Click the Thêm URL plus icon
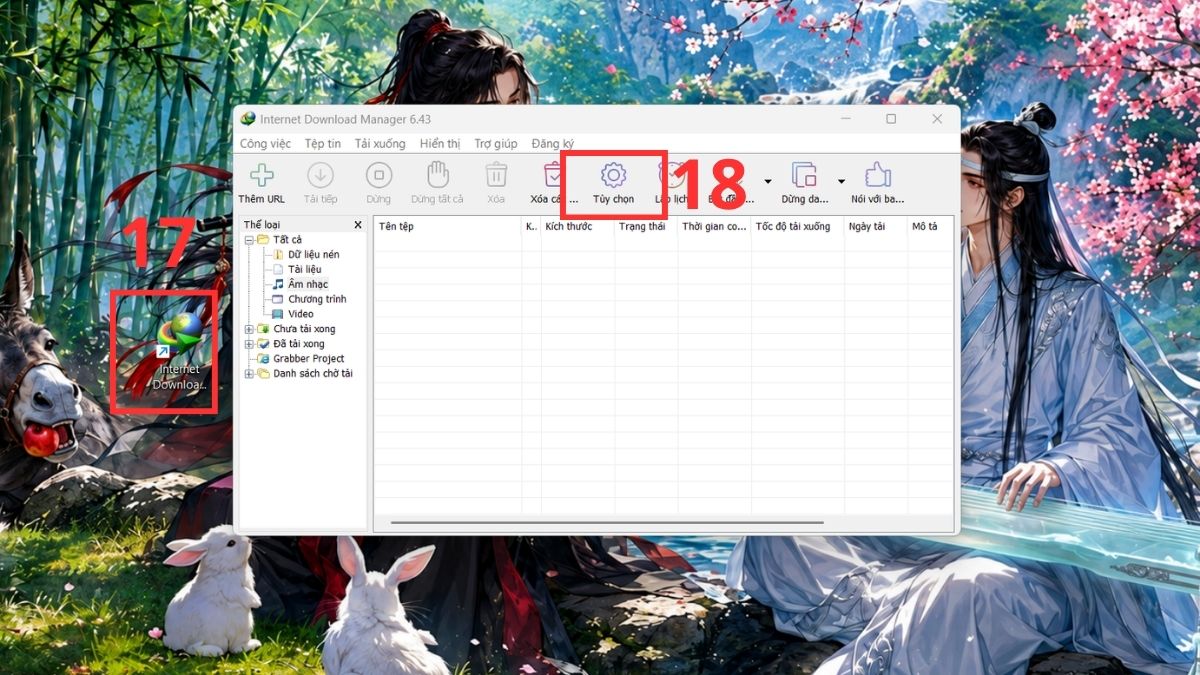 [x=262, y=175]
